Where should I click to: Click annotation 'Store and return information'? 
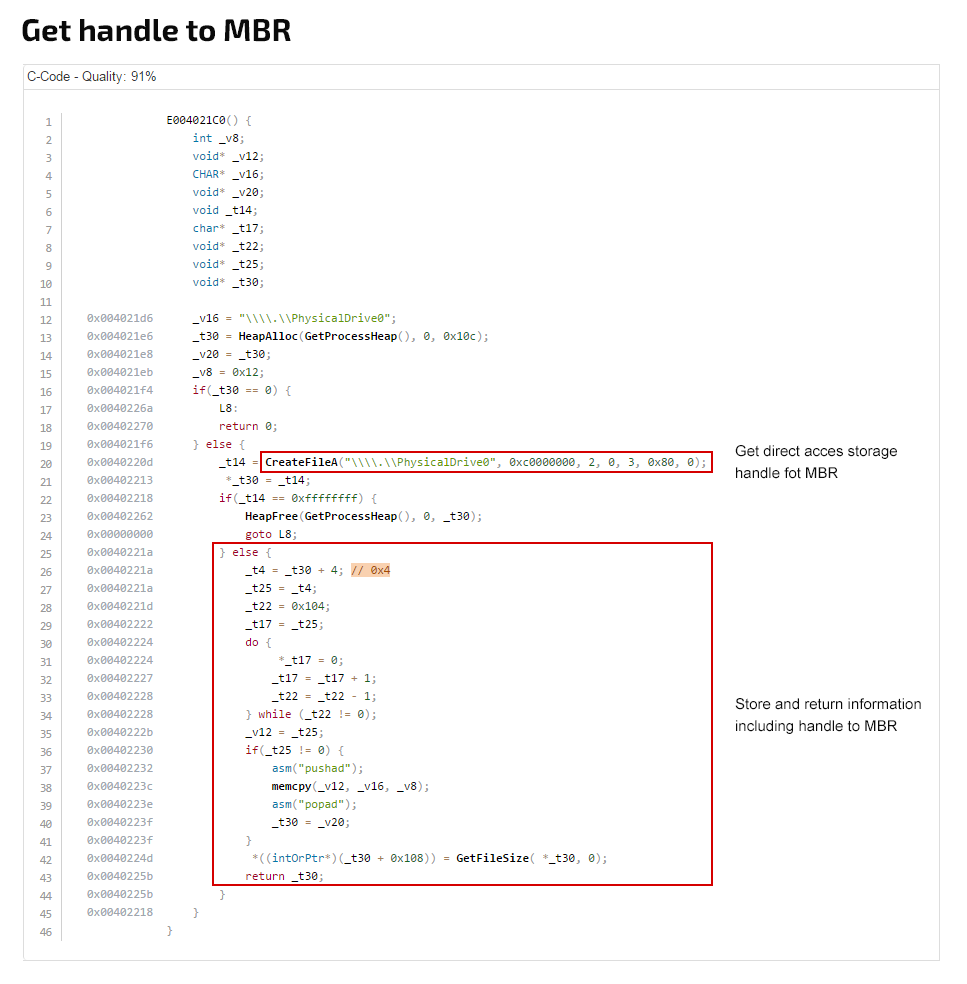coord(828,715)
